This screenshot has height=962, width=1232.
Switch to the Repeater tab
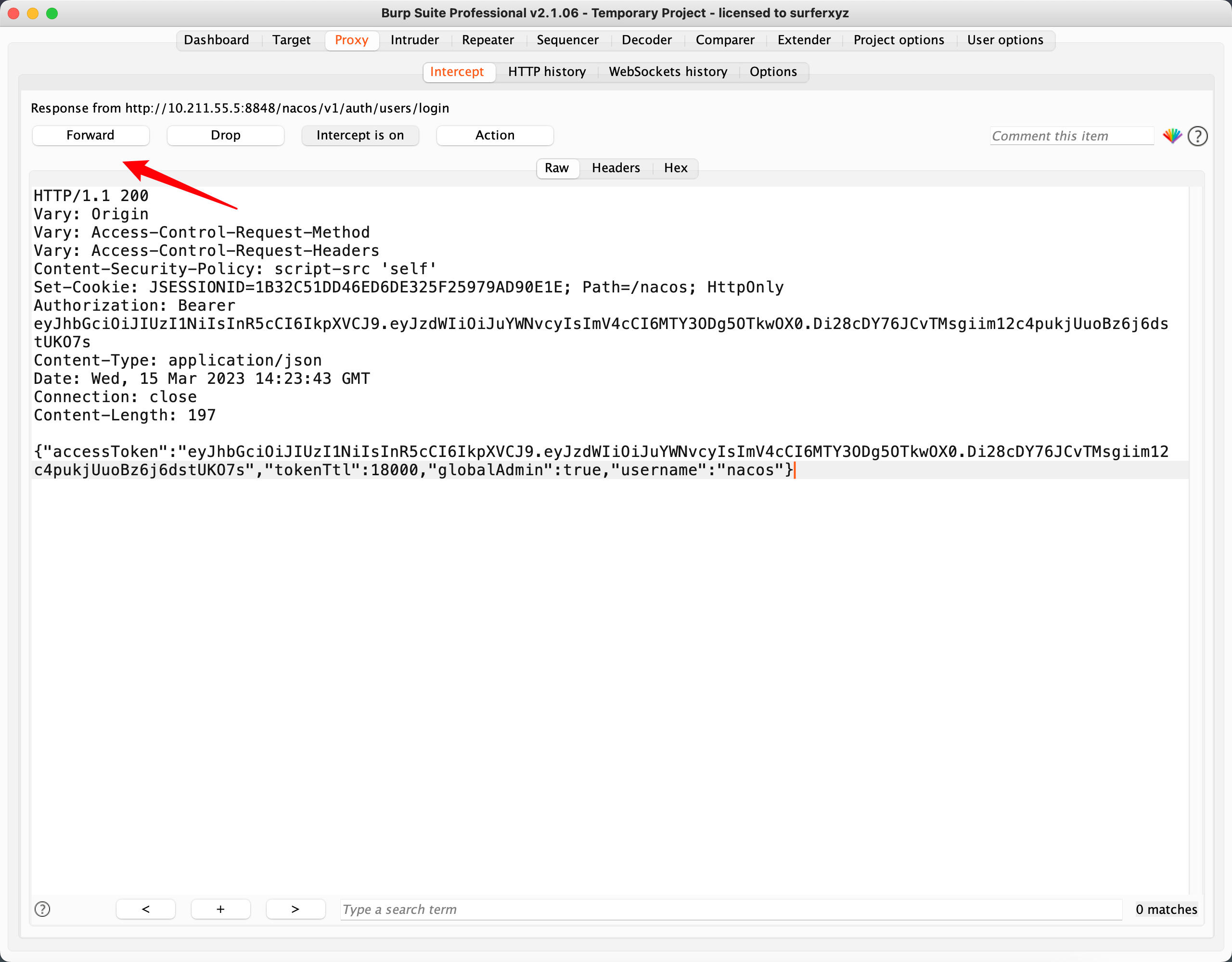pyautogui.click(x=488, y=40)
